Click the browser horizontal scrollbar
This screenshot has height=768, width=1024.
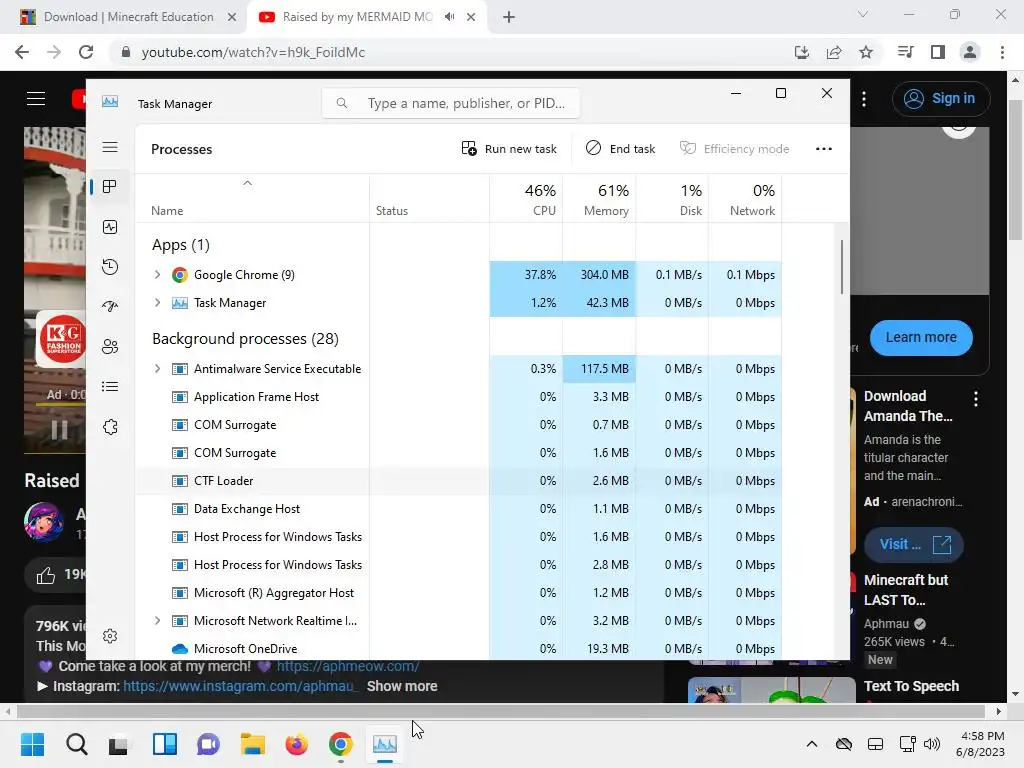point(501,711)
